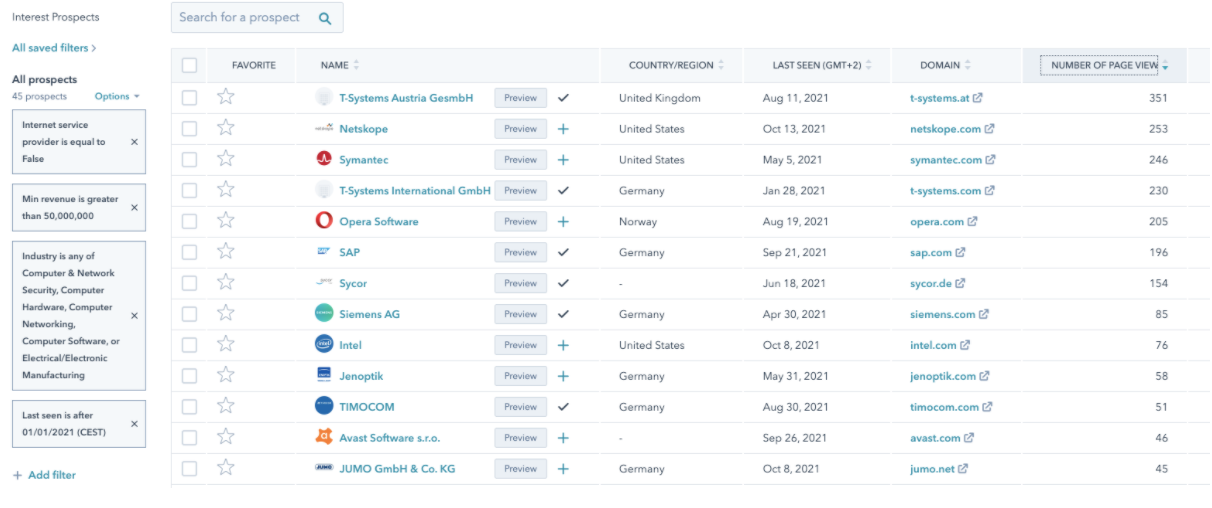Select the TIMOCOM row checkbox
Viewport: 1212px width, 508px height.
[189, 407]
